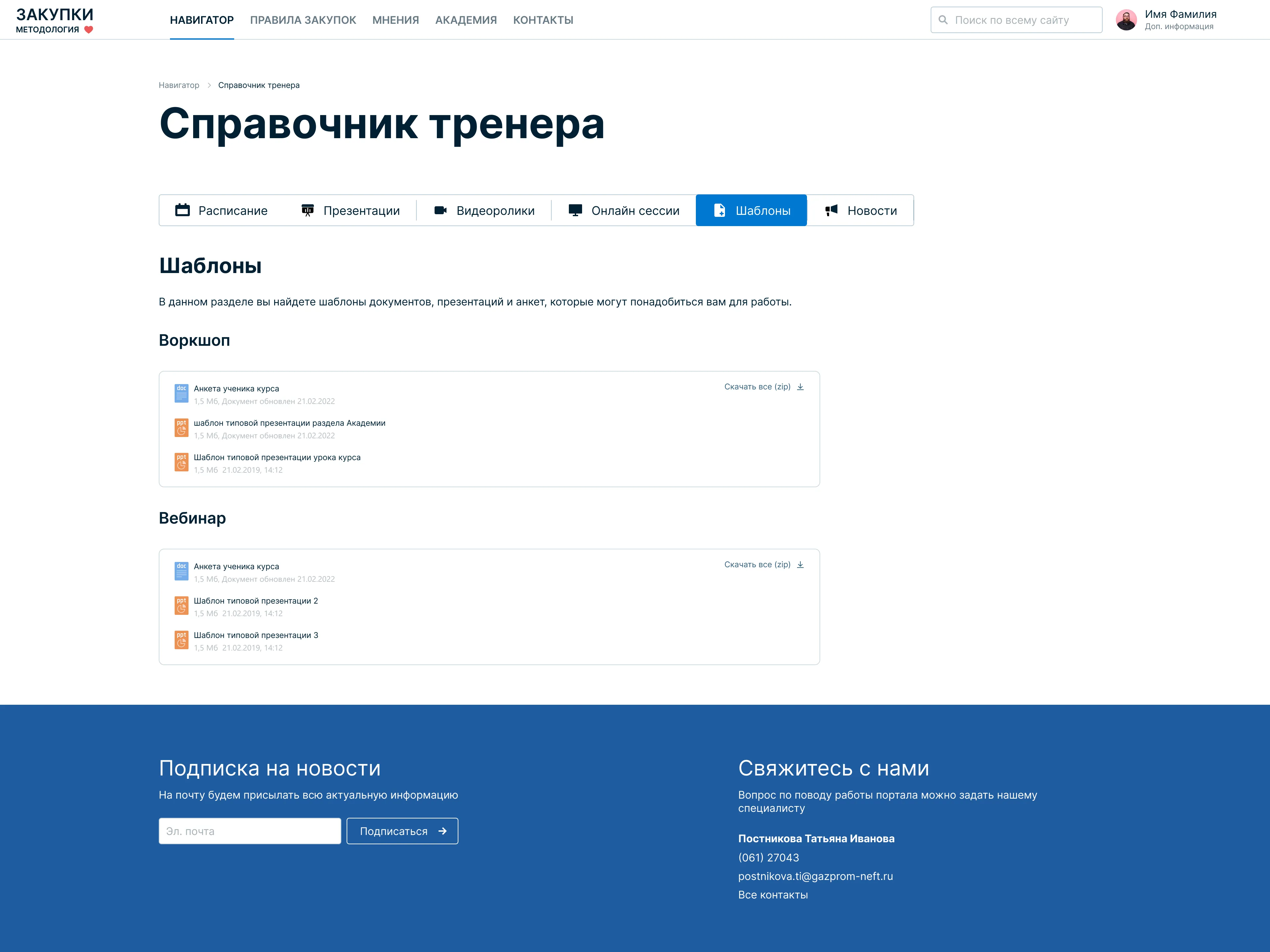Click Навигатор breadcrumb link
1270x952 pixels.
[179, 85]
